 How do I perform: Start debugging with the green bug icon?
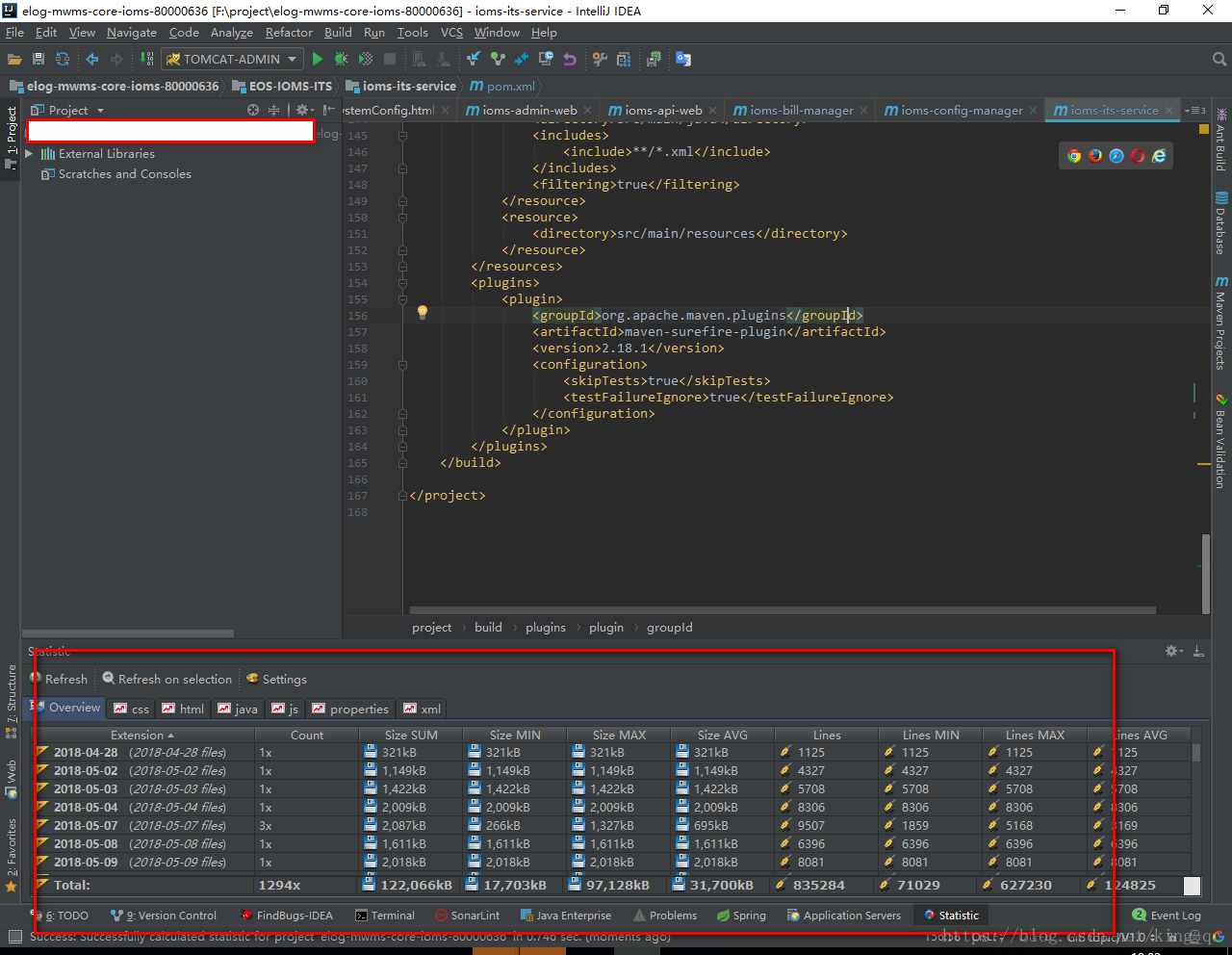coord(341,59)
